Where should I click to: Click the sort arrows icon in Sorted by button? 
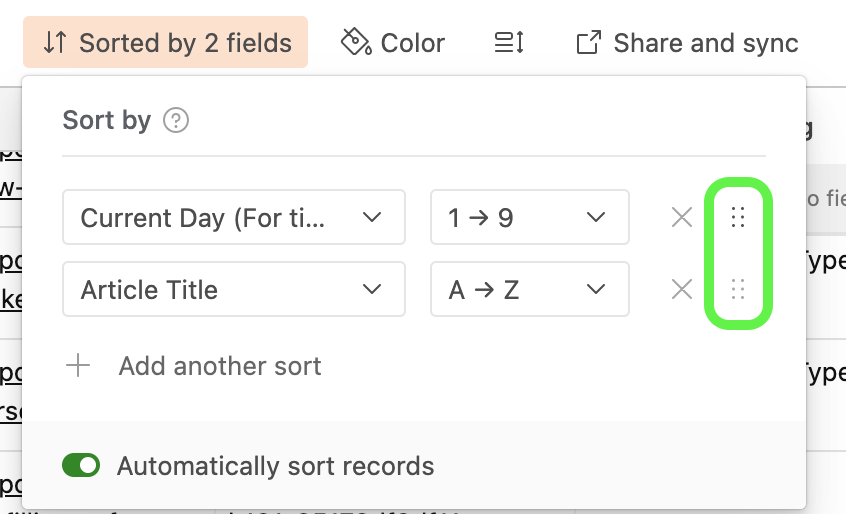pos(54,43)
